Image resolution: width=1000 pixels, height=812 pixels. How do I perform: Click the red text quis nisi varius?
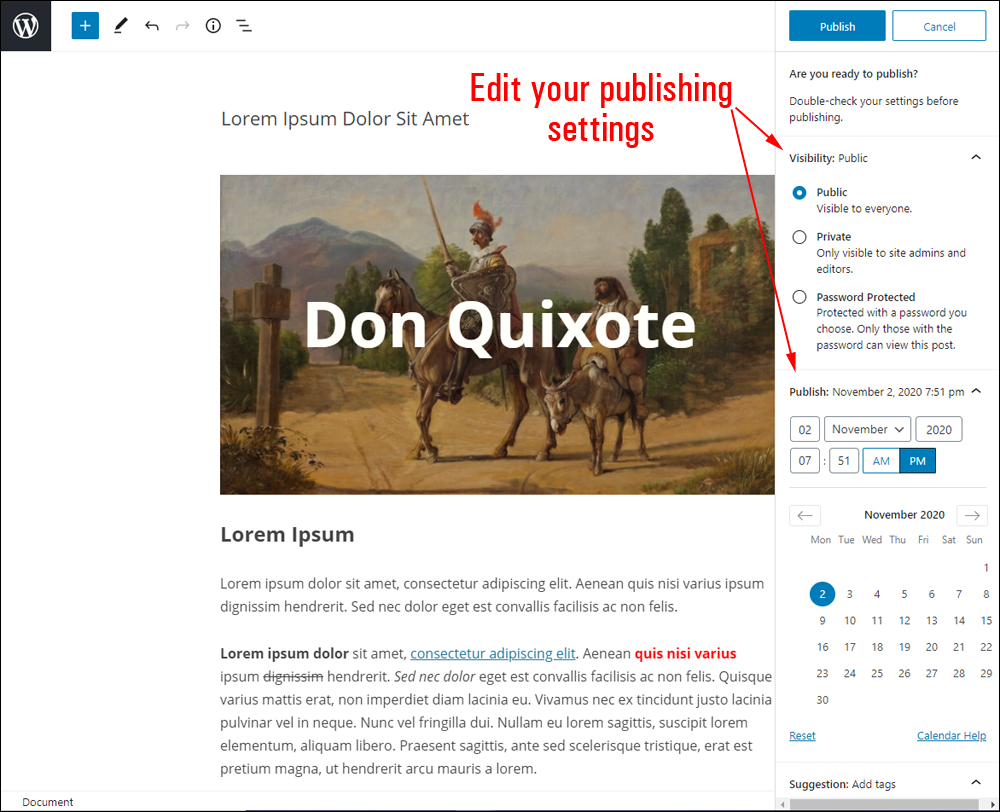pos(685,654)
